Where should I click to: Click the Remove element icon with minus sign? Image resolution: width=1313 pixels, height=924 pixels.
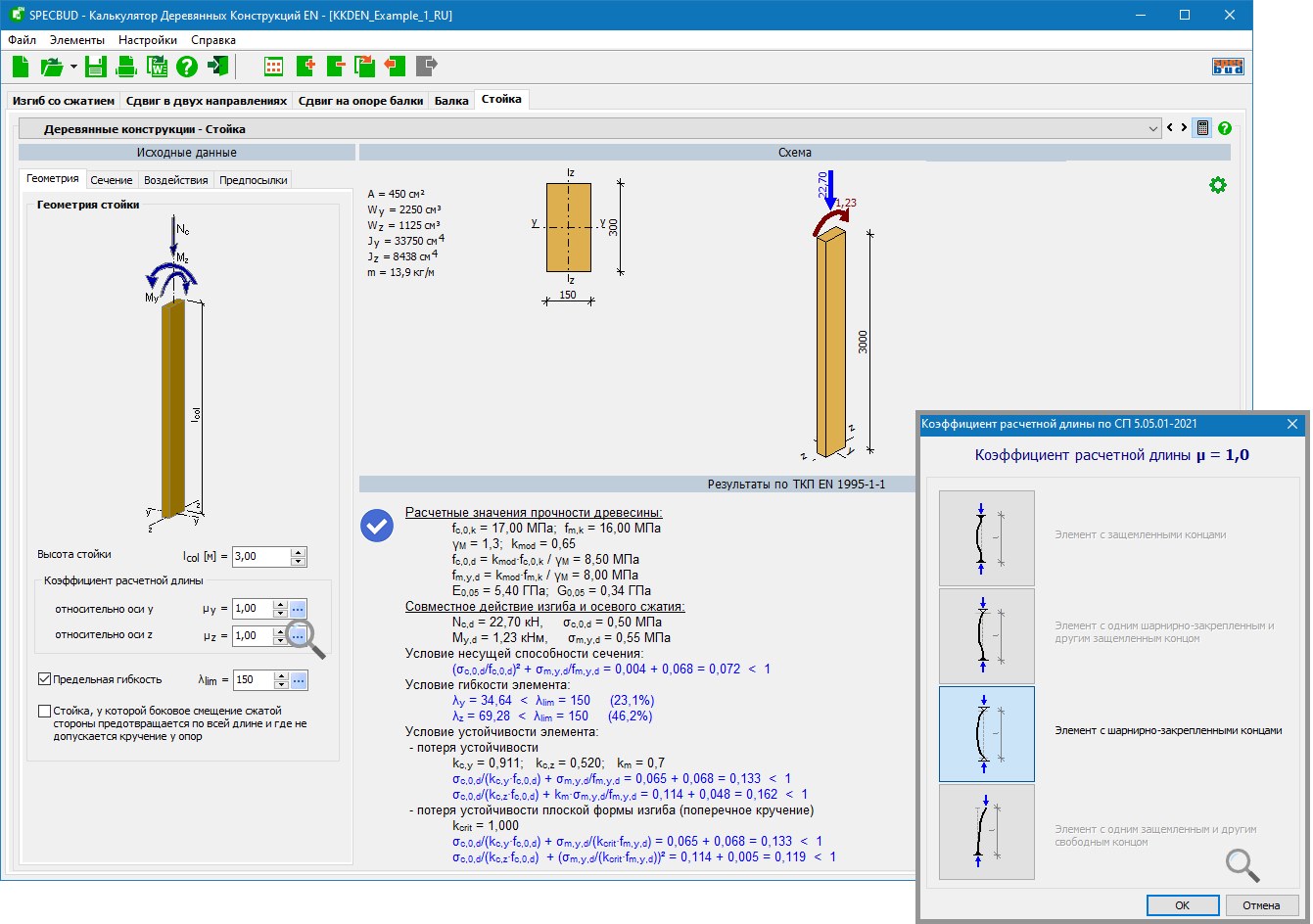pos(336,67)
